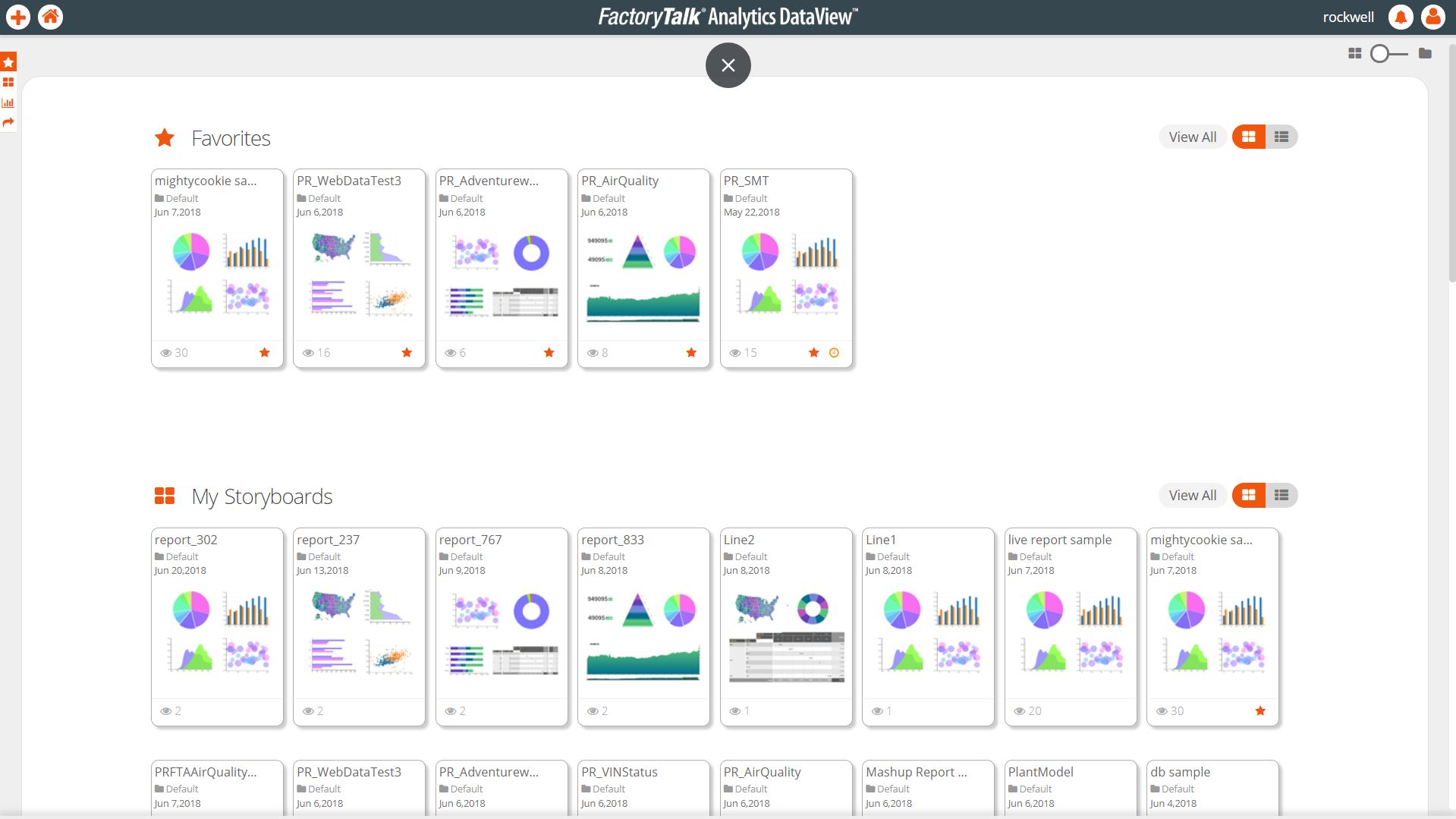1456x819 pixels.
Task: Click views eye icon on PR_SMT card
Action: (734, 353)
